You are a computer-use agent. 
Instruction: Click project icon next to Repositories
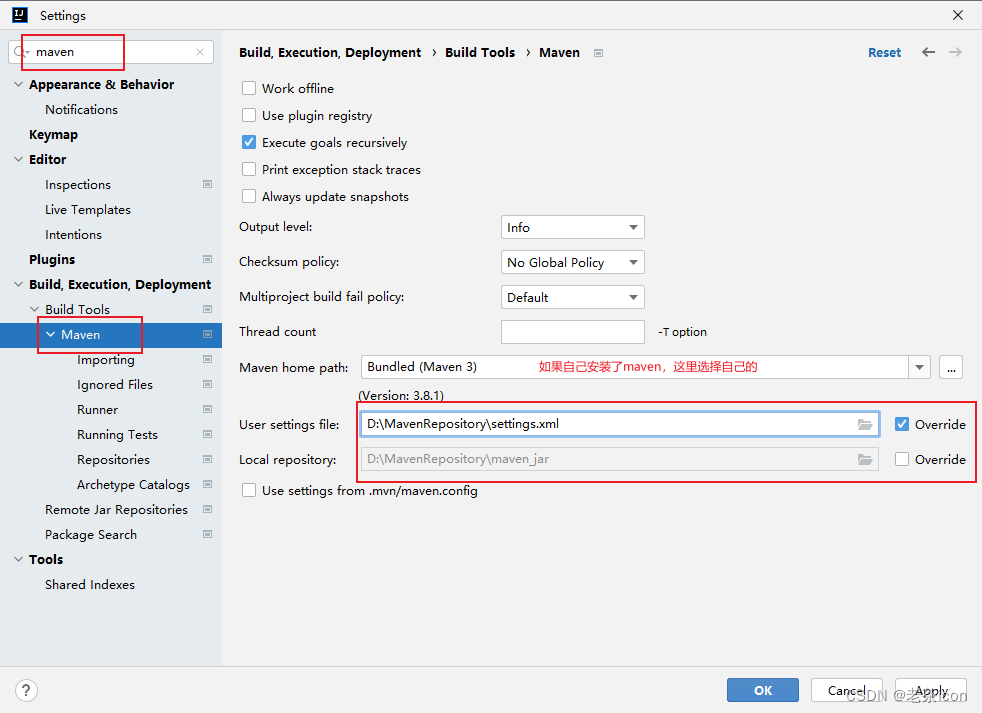point(207,460)
